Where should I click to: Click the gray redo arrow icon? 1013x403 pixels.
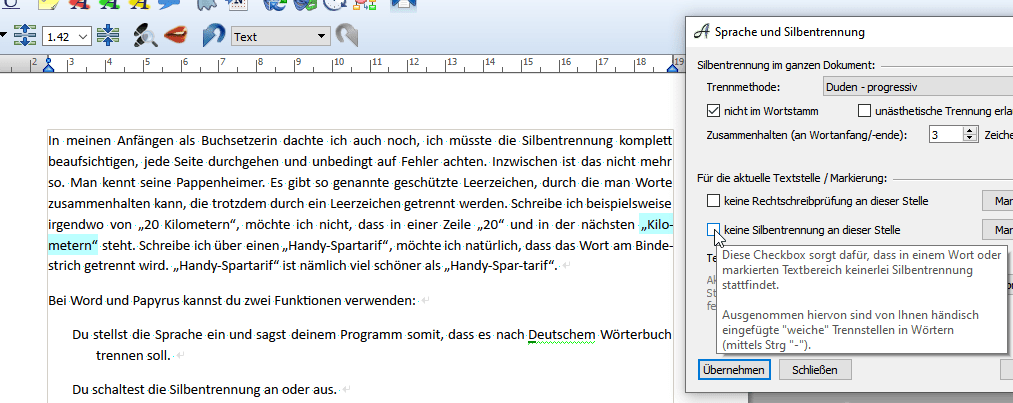(x=346, y=36)
